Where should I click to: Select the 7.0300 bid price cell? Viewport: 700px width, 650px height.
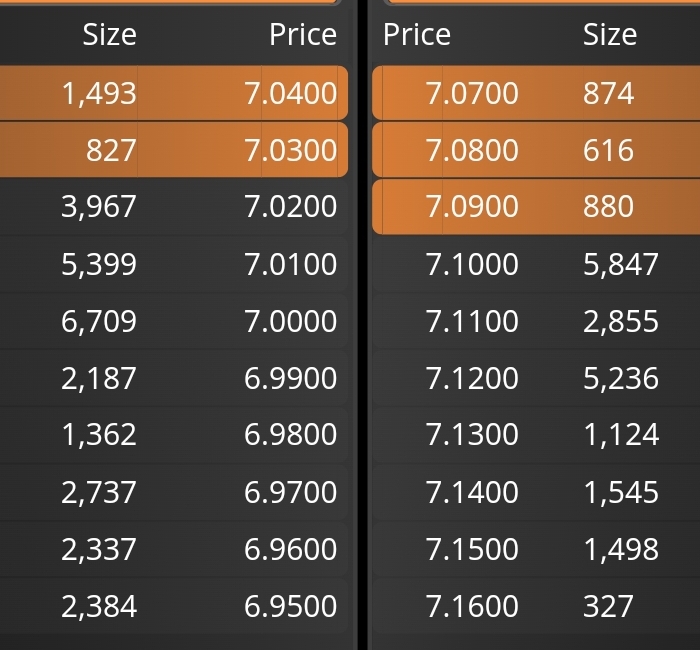291,150
